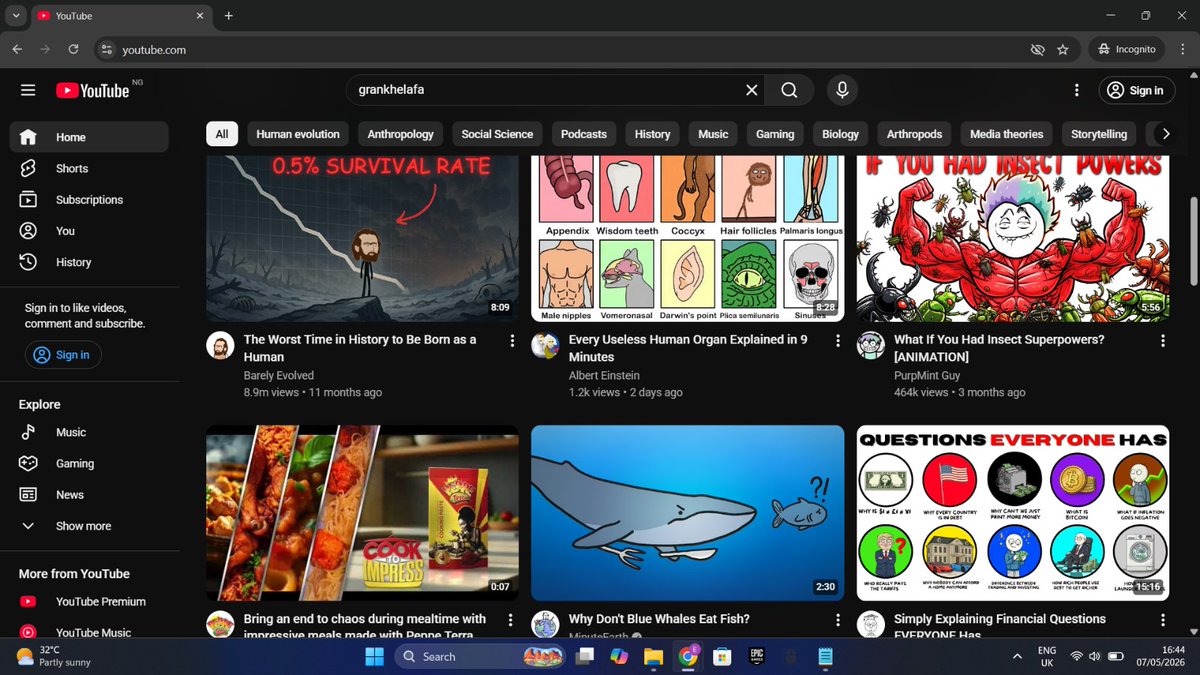Open options for Worst Time in History video
The image size is (1200, 675).
click(x=512, y=341)
